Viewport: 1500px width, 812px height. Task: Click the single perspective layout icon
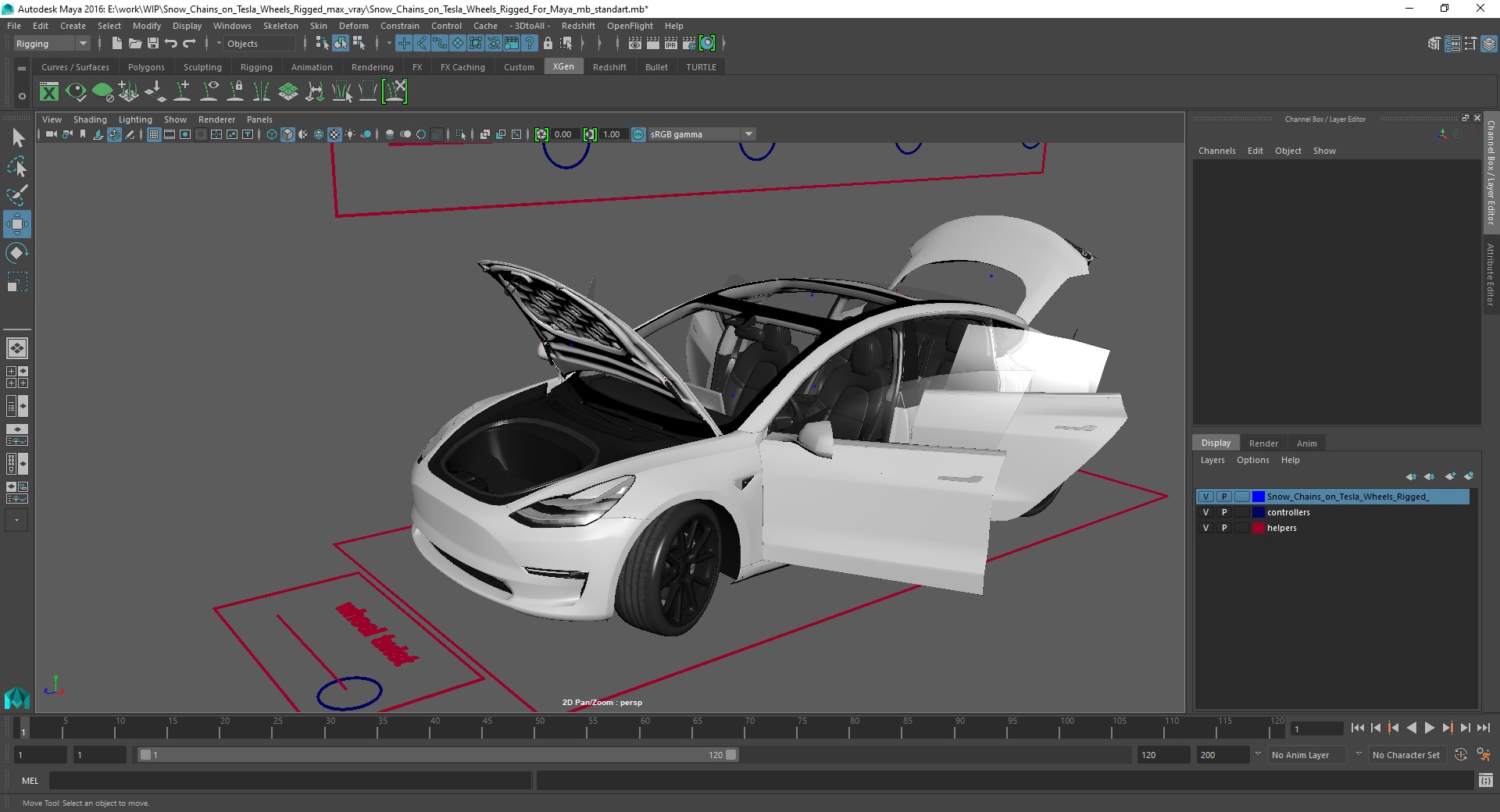tap(17, 348)
